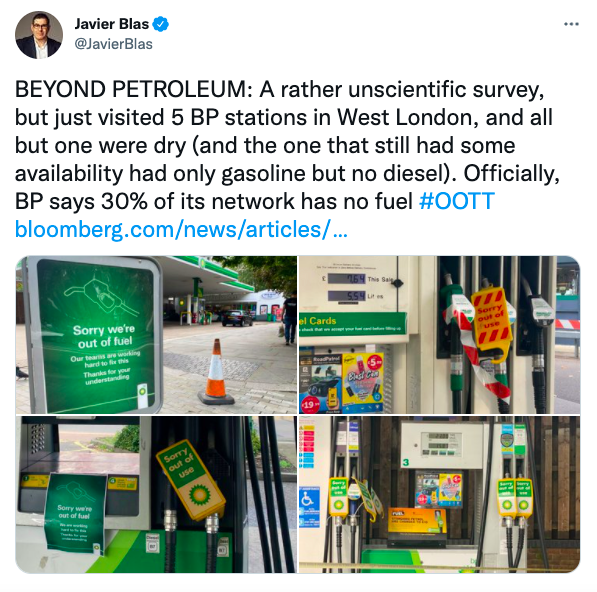Open the @JavierBlas handle link
The width and height of the screenshot is (597, 592).
tap(113, 44)
